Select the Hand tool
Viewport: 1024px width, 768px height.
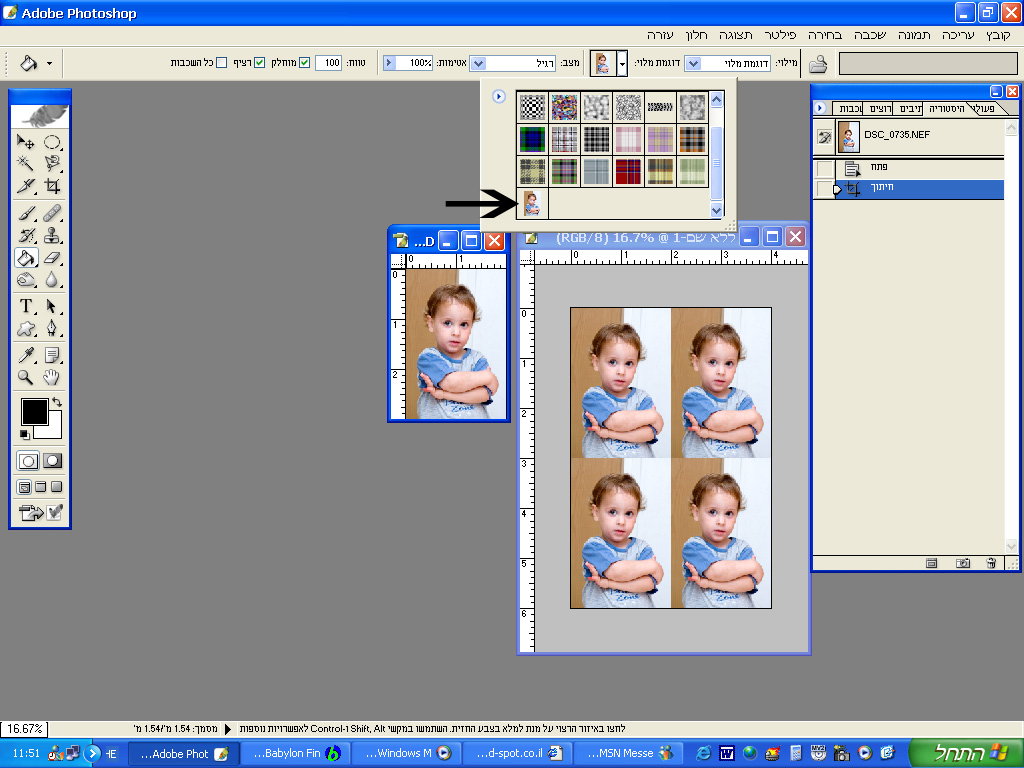[52, 377]
